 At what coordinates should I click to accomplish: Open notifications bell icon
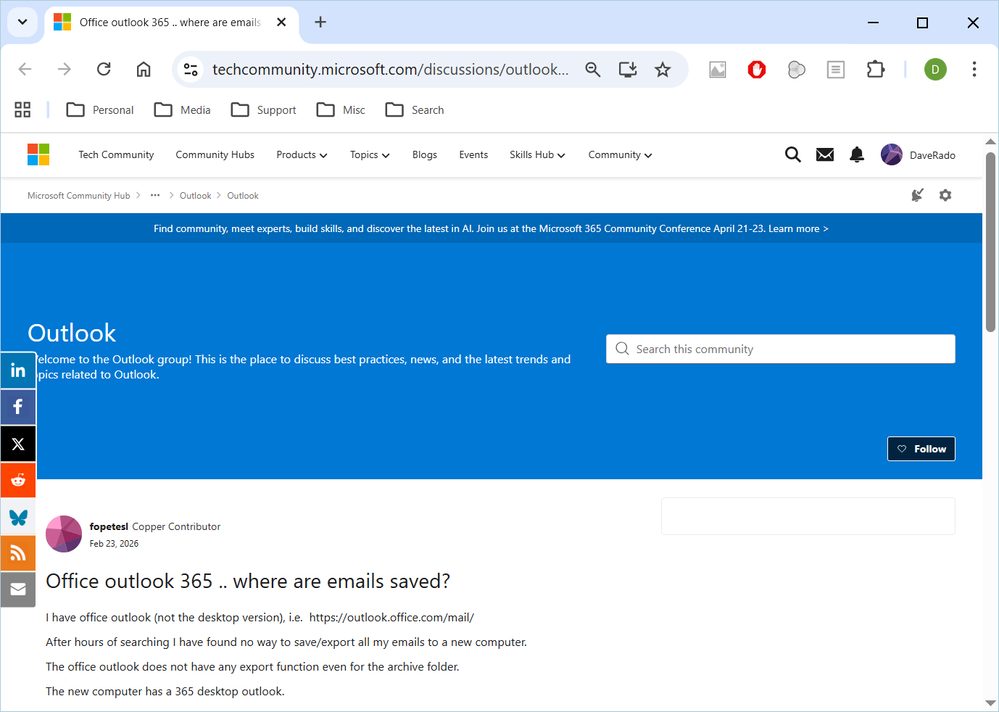click(x=857, y=155)
